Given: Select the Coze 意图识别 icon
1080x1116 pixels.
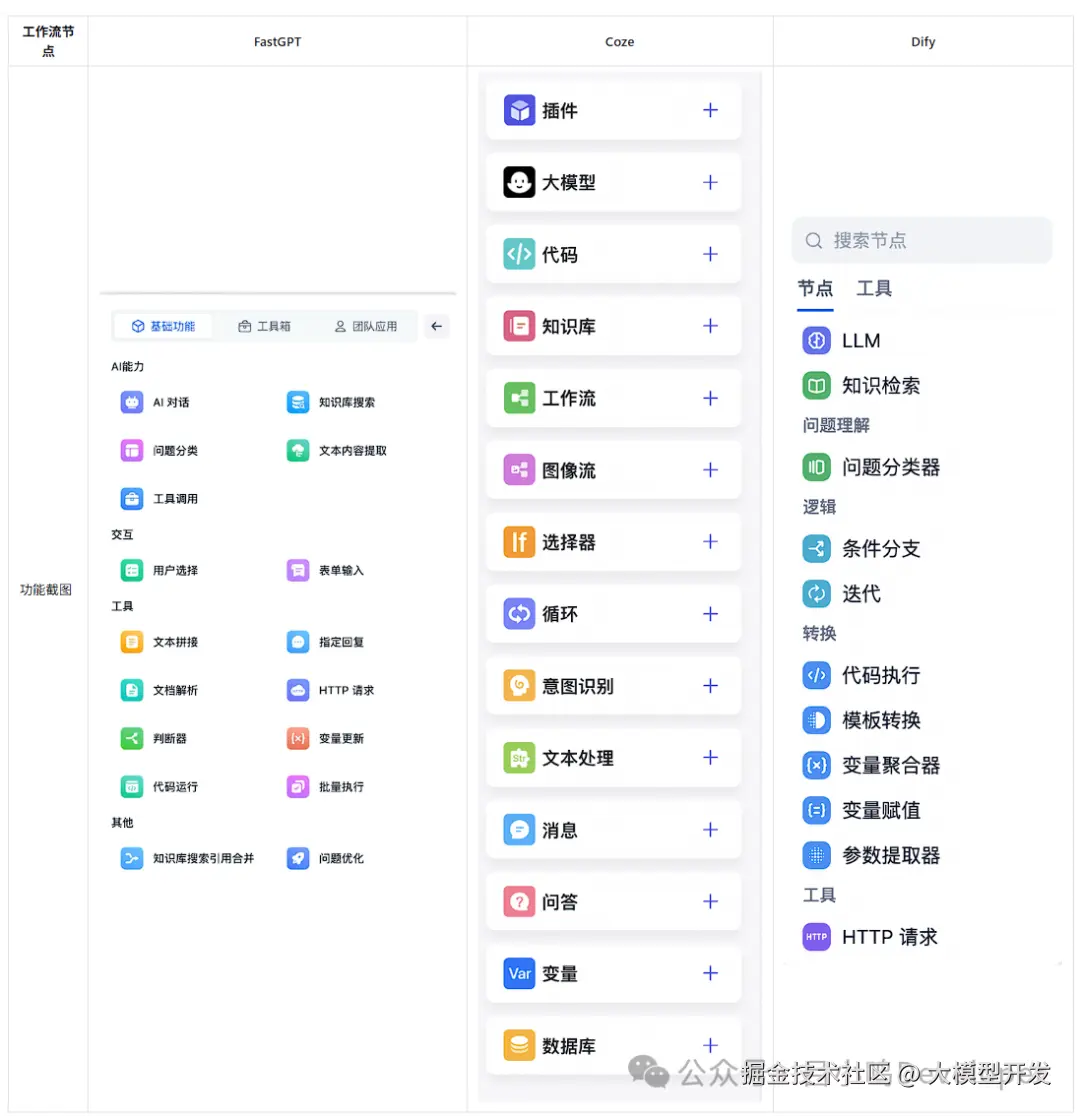Looking at the screenshot, I should [x=519, y=685].
